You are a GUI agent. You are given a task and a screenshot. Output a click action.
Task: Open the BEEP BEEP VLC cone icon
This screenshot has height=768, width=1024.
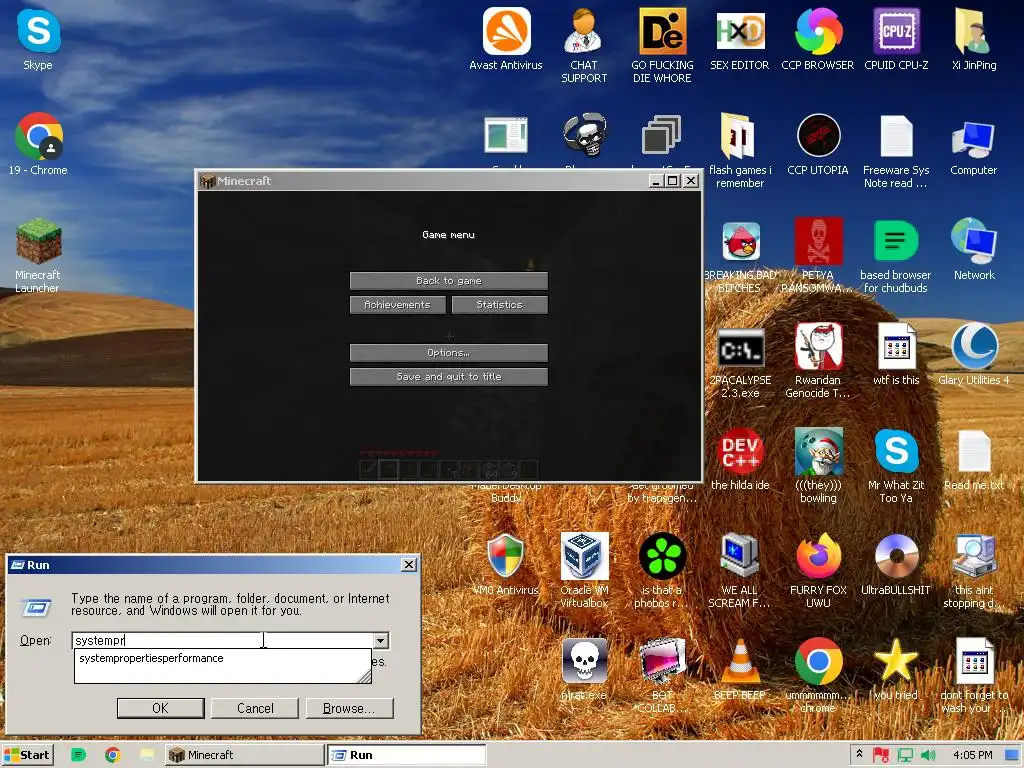click(x=740, y=670)
